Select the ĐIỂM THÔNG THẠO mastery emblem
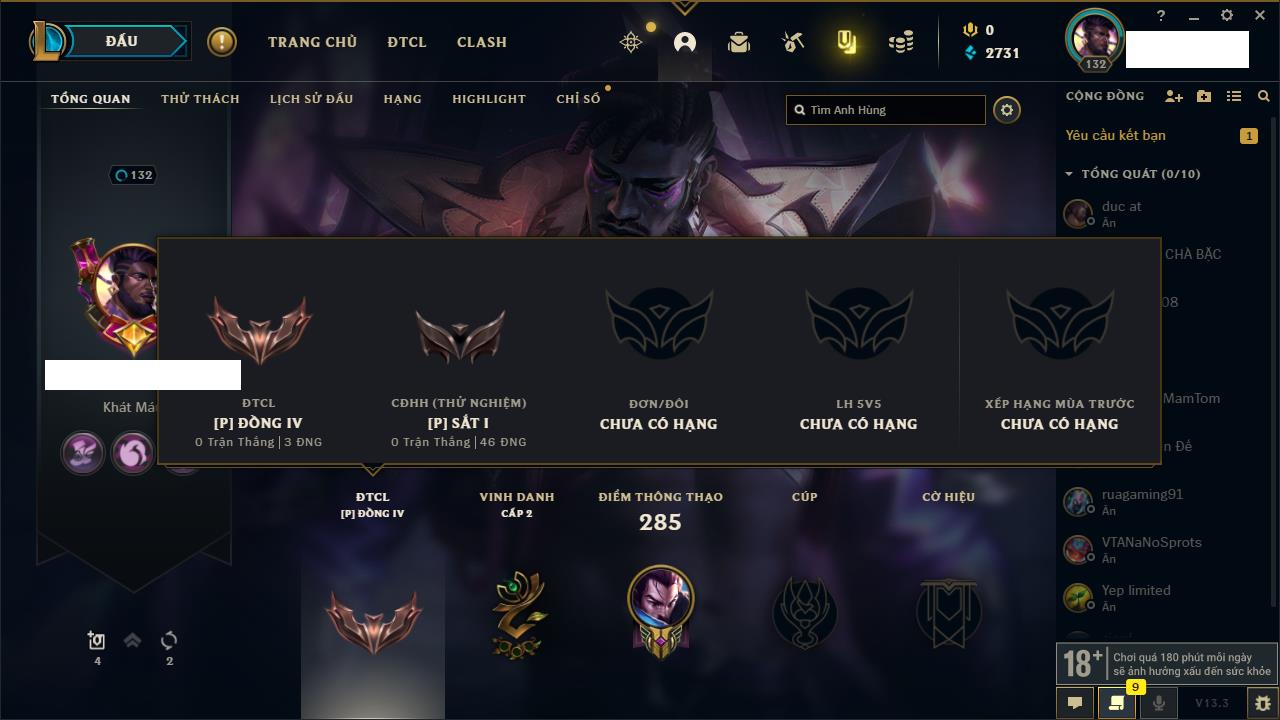Viewport: 1280px width, 720px height. [x=660, y=610]
